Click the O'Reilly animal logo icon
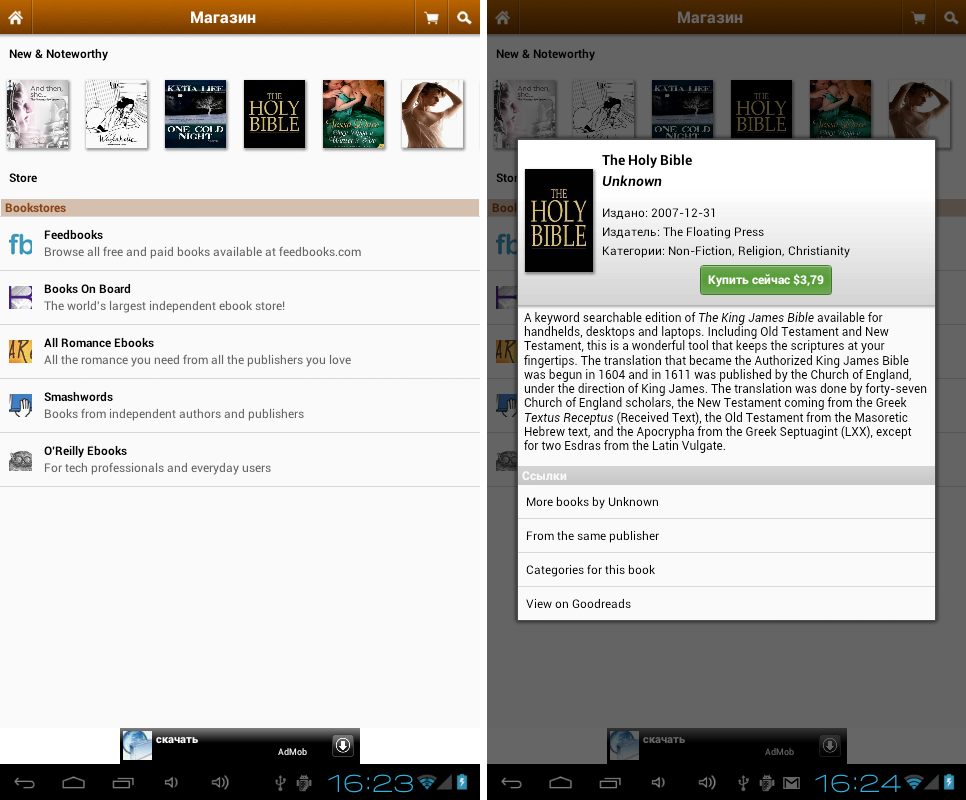966x800 pixels. click(x=20, y=461)
